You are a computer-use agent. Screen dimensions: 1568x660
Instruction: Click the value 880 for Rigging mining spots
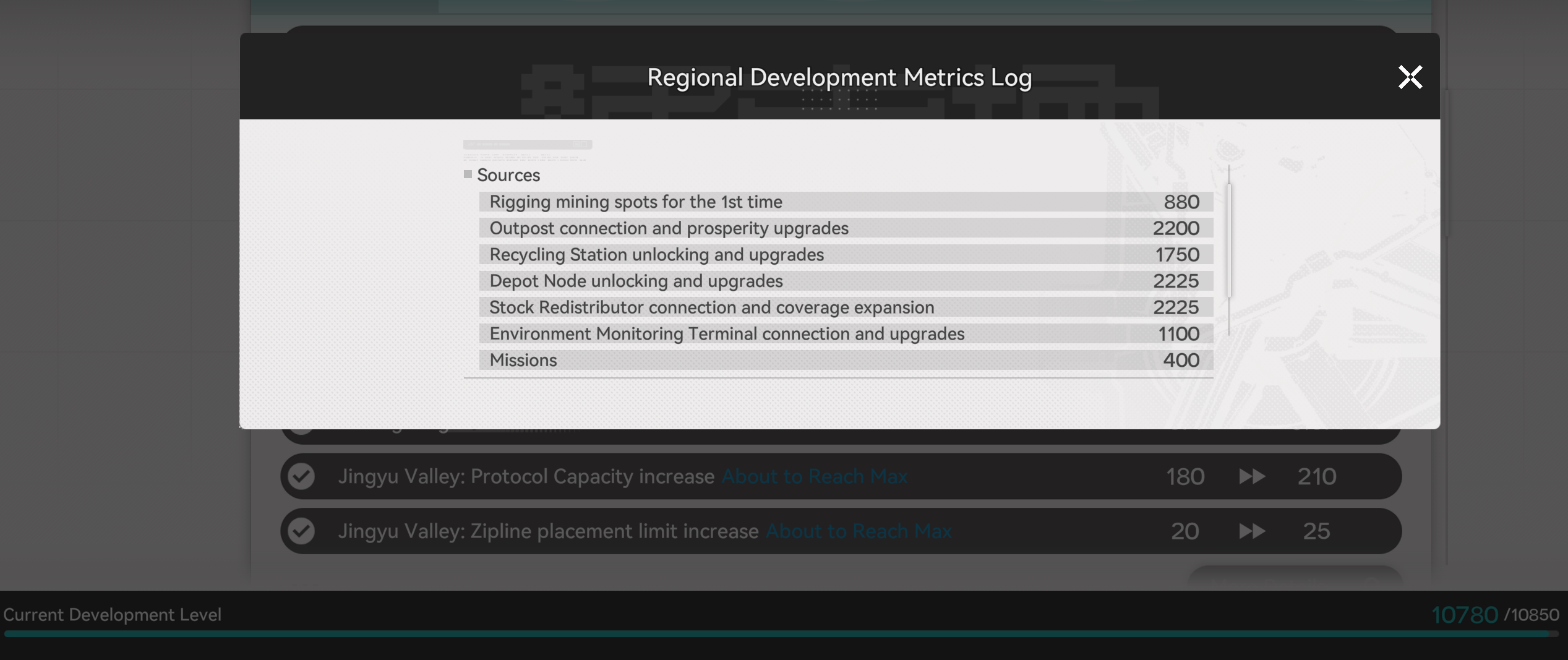click(x=1181, y=202)
